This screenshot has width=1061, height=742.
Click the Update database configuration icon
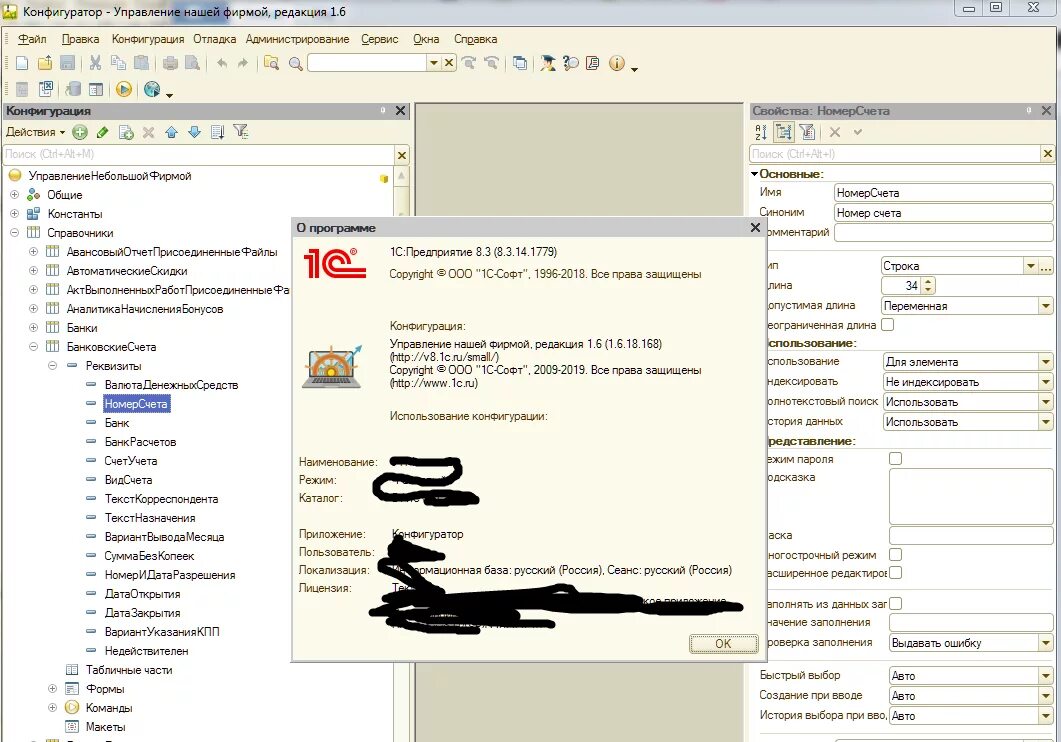[73, 89]
